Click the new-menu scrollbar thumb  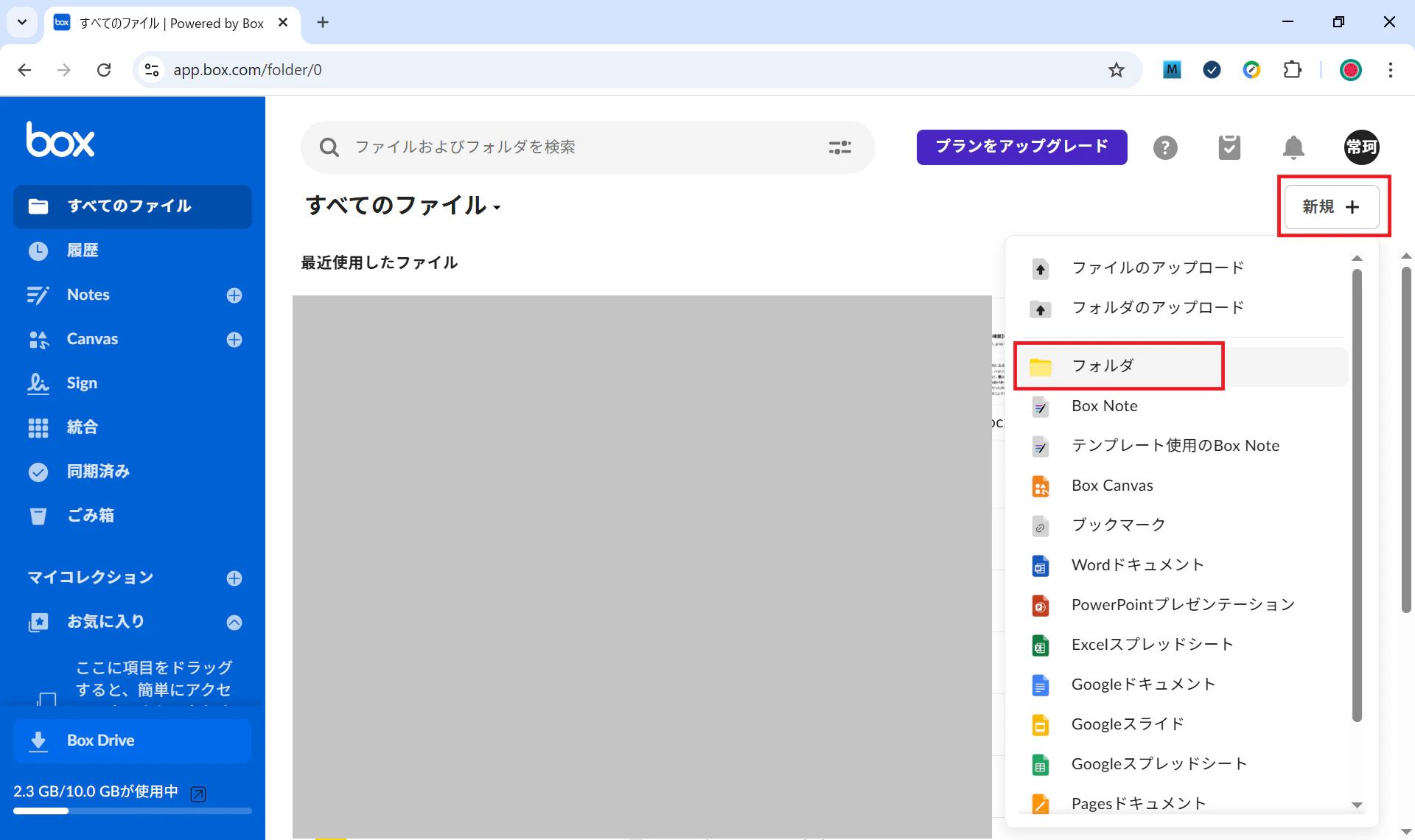(1357, 495)
